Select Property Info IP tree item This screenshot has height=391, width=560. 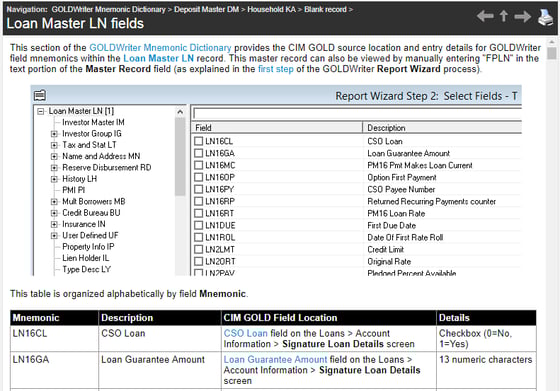[x=88, y=247]
